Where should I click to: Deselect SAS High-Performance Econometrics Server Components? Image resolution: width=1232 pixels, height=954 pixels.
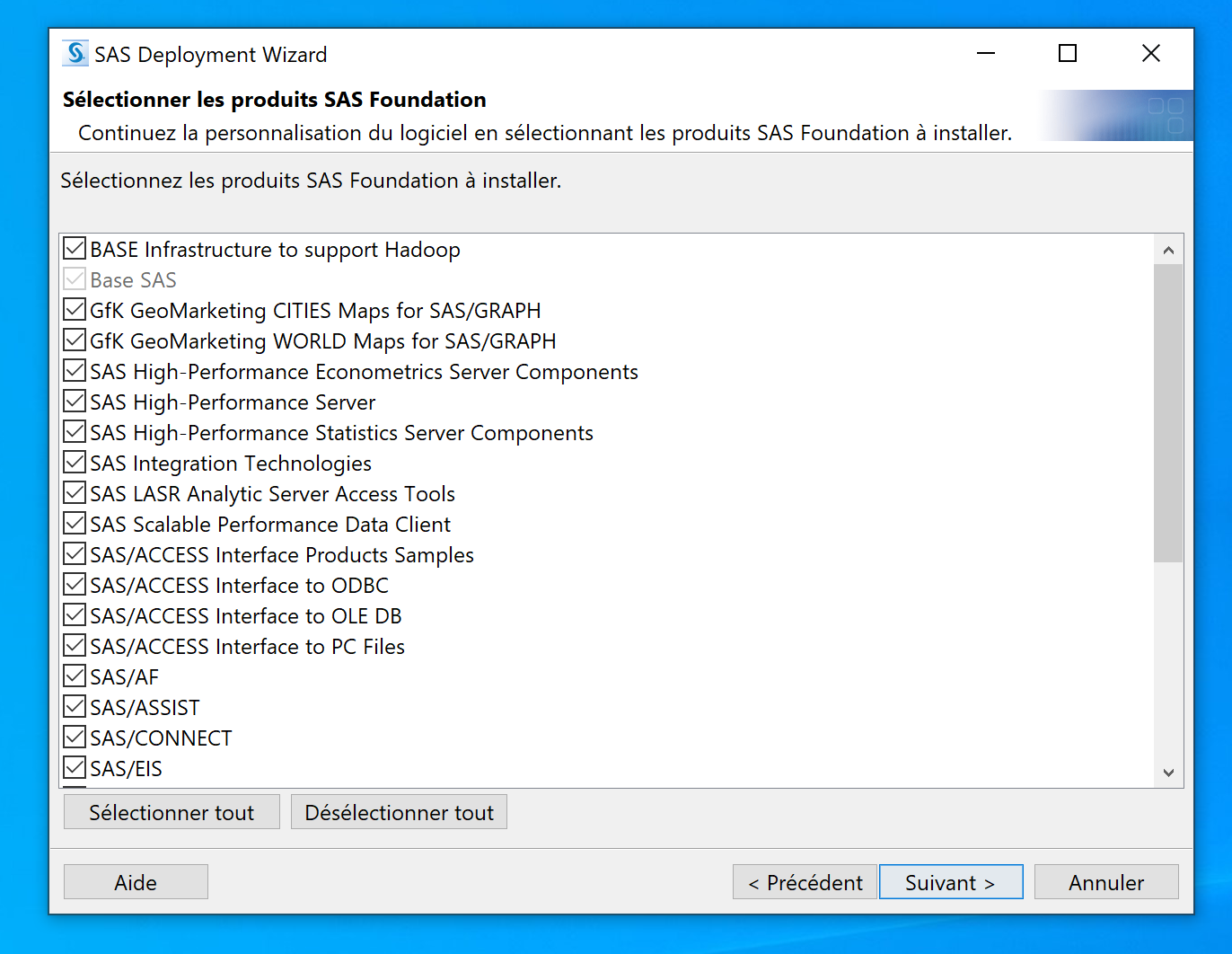coord(75,371)
